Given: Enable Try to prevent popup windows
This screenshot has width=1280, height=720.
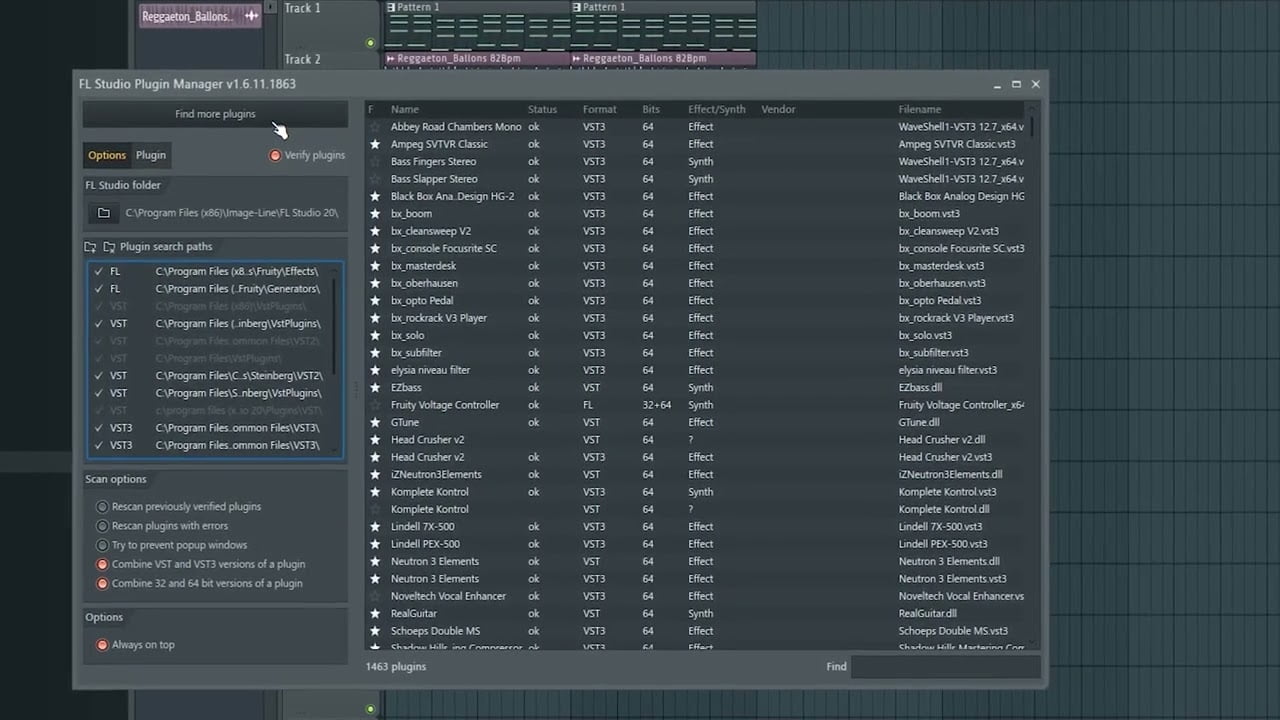Looking at the screenshot, I should click(102, 545).
